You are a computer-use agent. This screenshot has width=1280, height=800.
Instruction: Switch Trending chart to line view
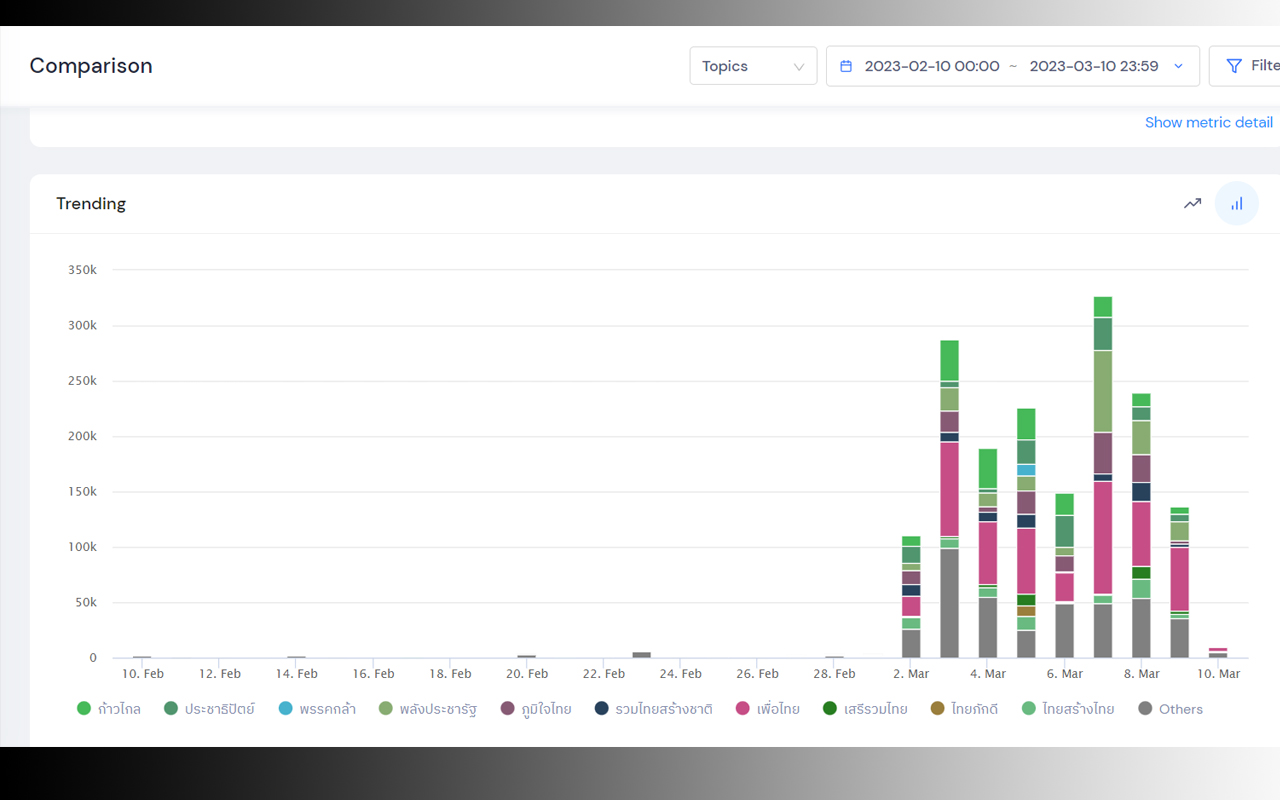point(1192,203)
